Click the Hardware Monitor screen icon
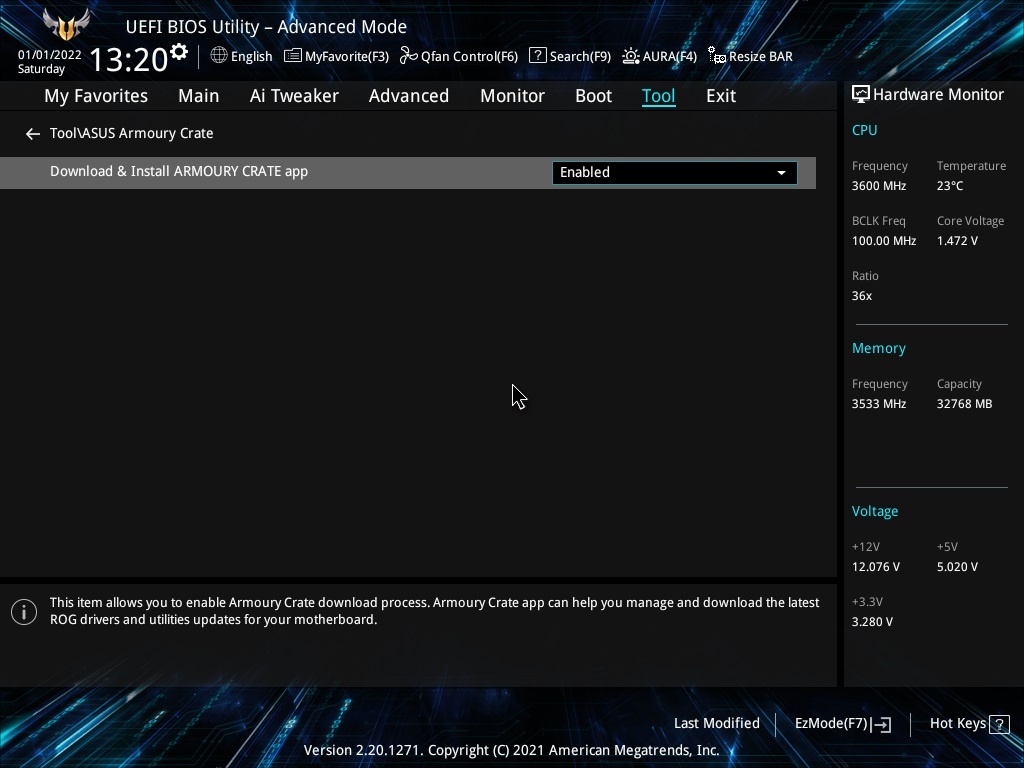The image size is (1024, 768). point(861,95)
